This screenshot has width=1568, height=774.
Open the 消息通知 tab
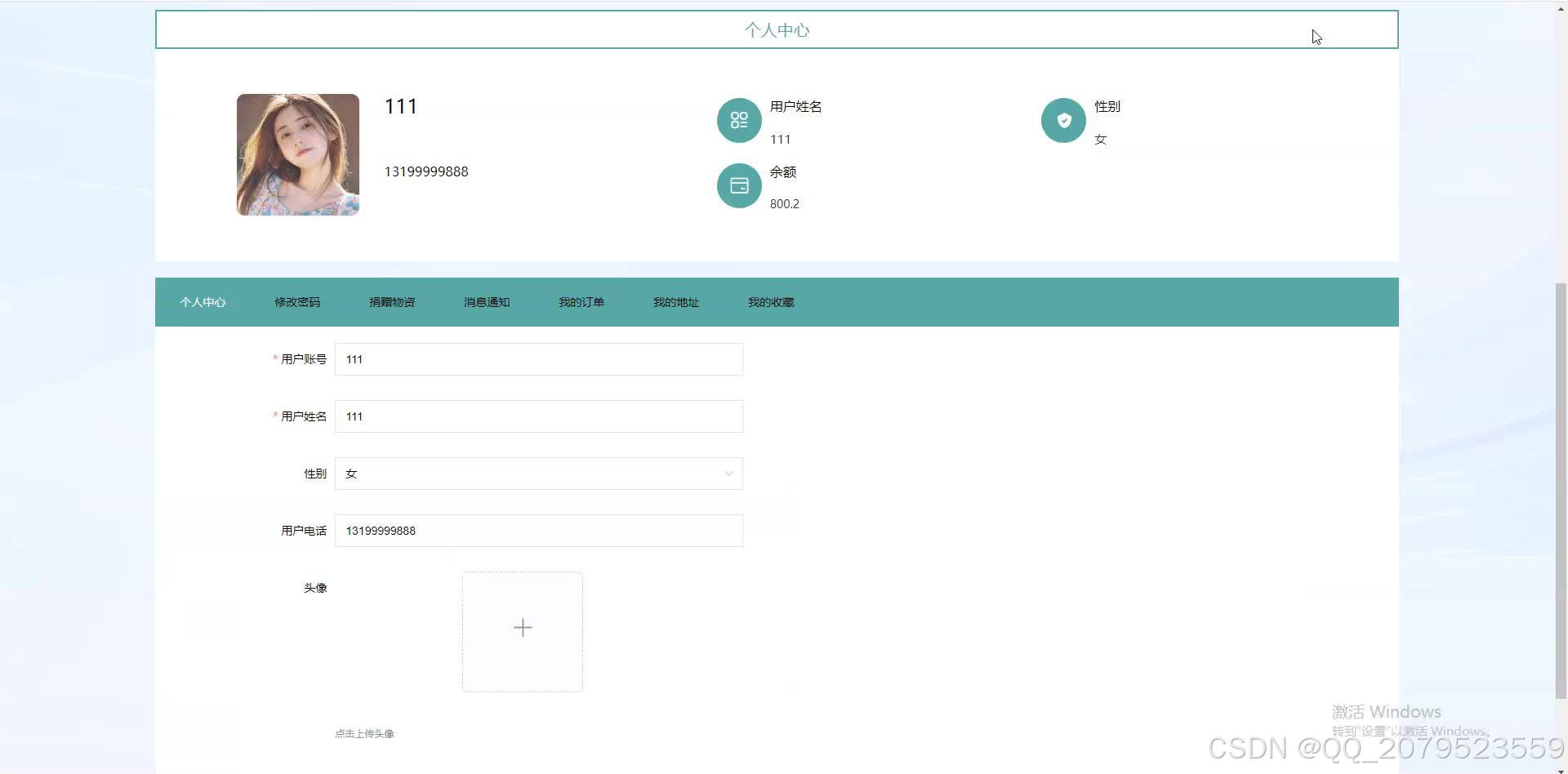(x=487, y=302)
